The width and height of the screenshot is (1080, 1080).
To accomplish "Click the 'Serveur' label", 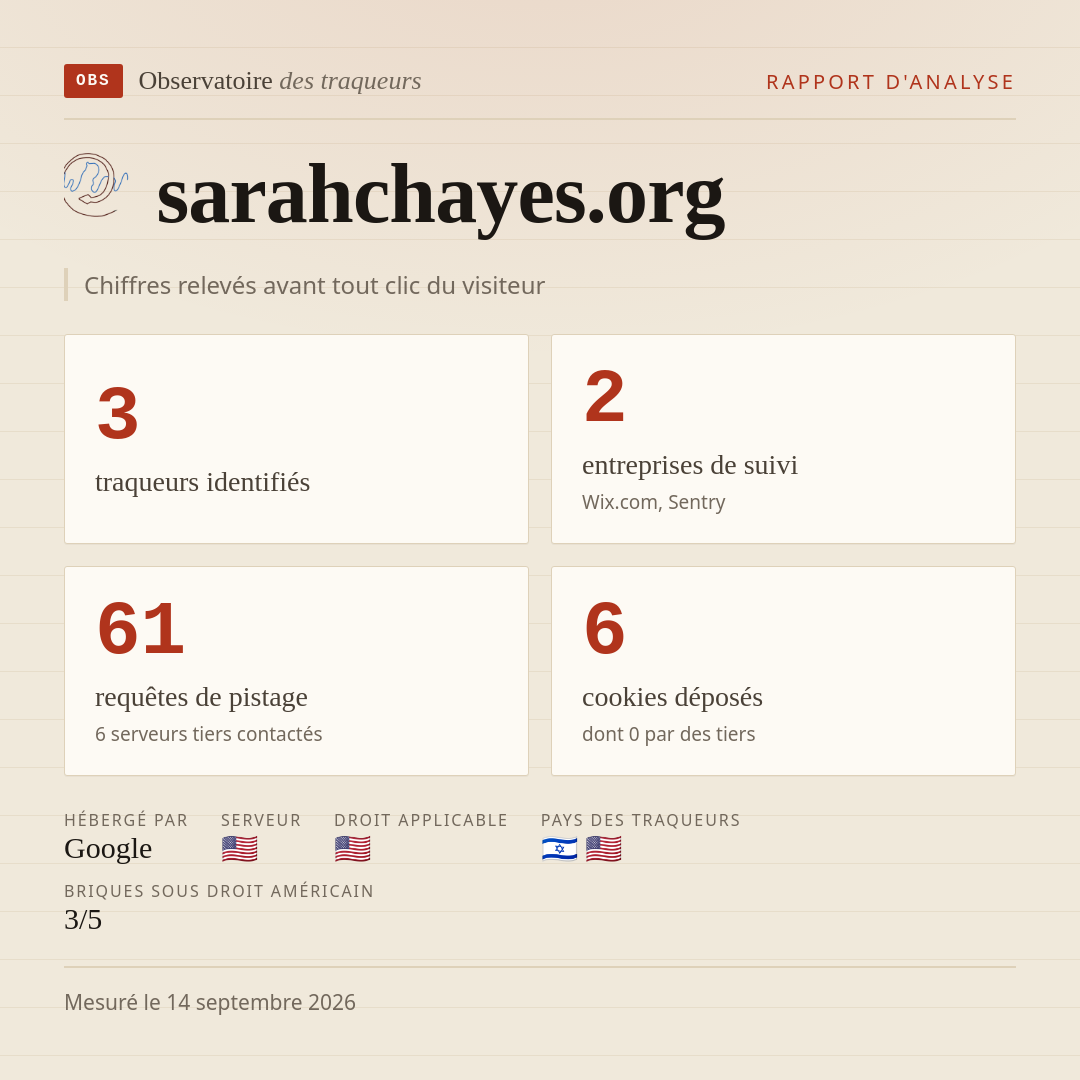I will click(261, 820).
